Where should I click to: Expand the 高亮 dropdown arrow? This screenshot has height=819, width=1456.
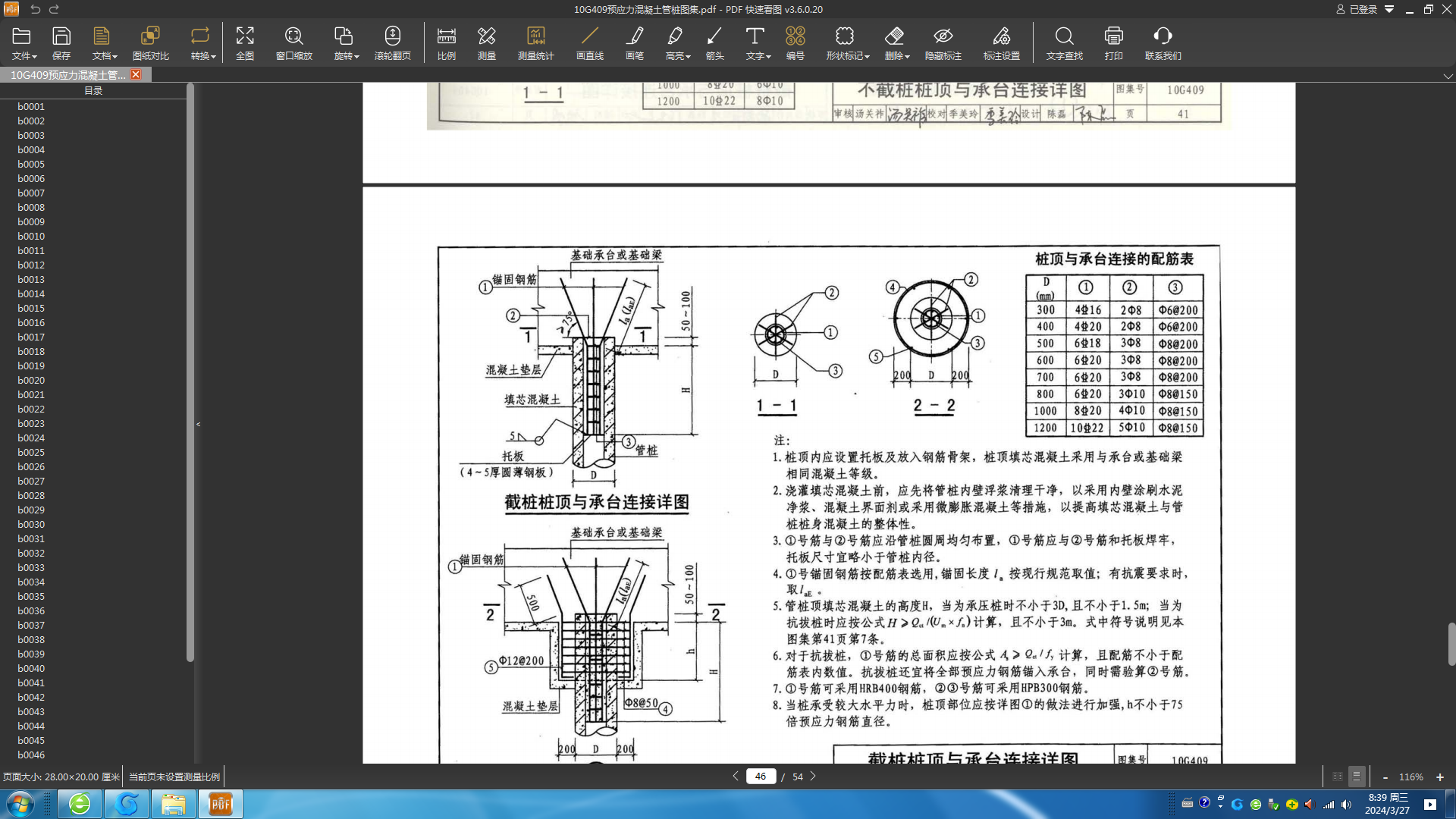tap(689, 57)
